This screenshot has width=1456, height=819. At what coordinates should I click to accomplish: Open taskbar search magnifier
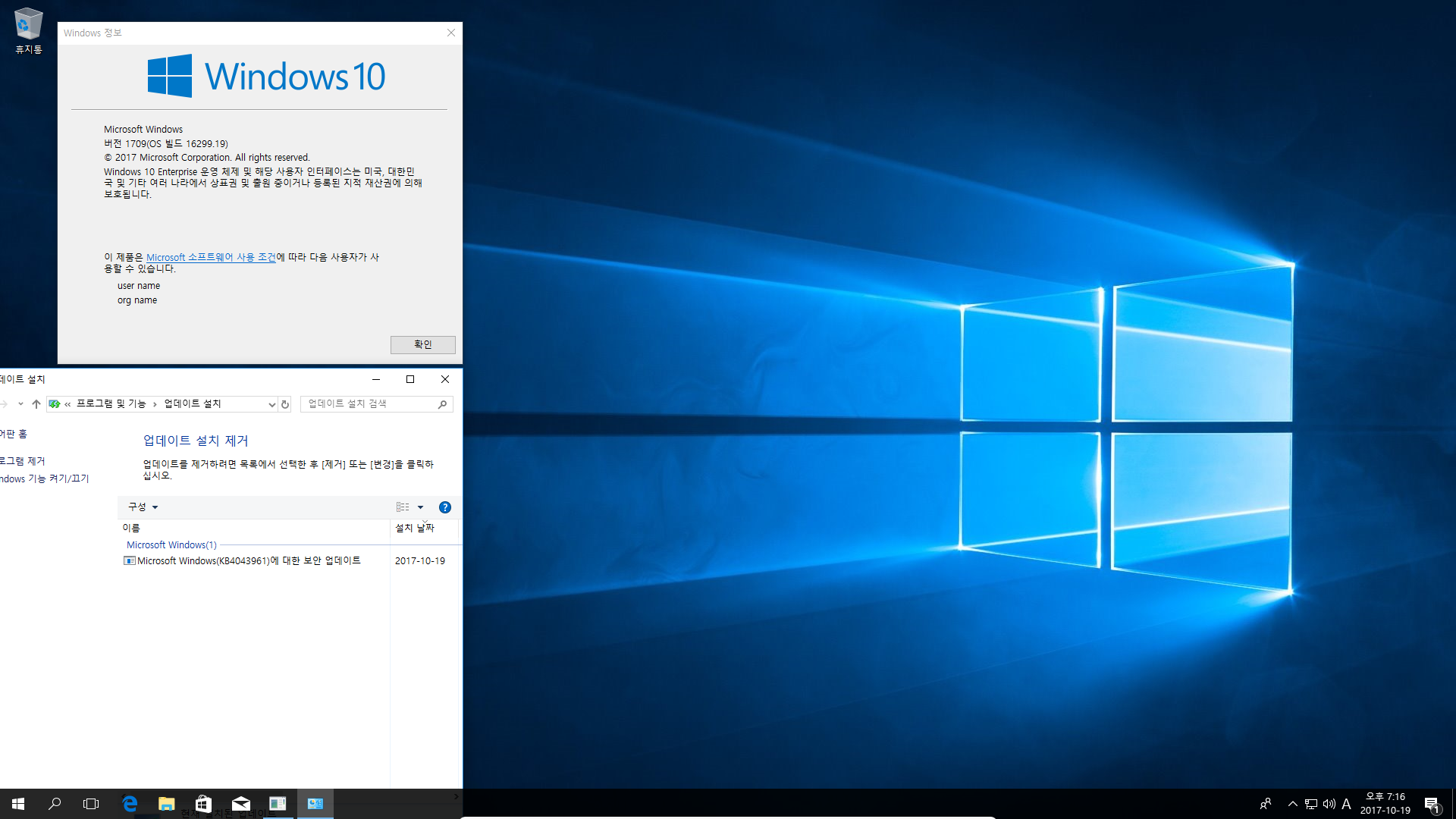[55, 804]
